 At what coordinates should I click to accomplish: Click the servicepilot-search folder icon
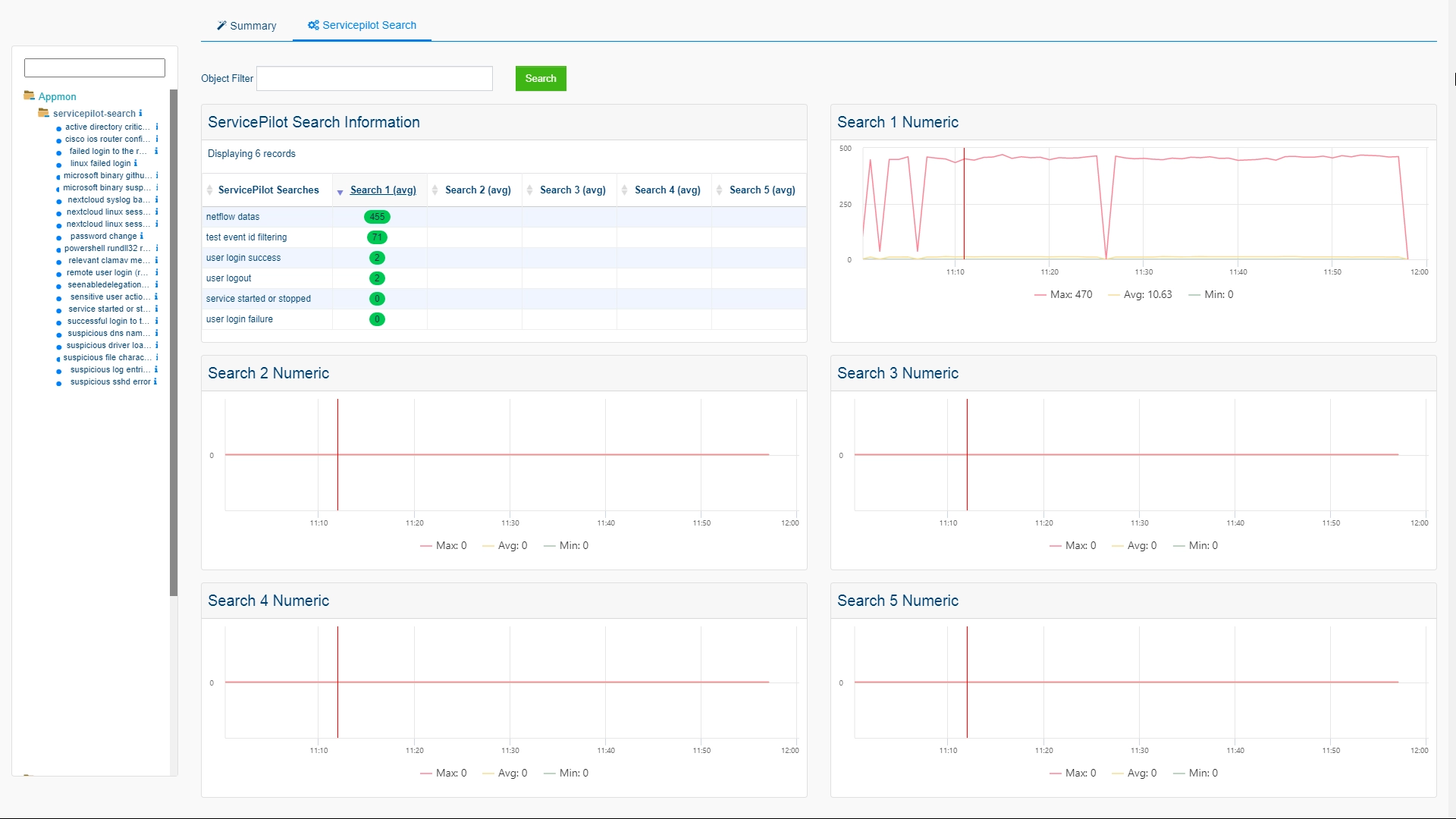[x=44, y=113]
